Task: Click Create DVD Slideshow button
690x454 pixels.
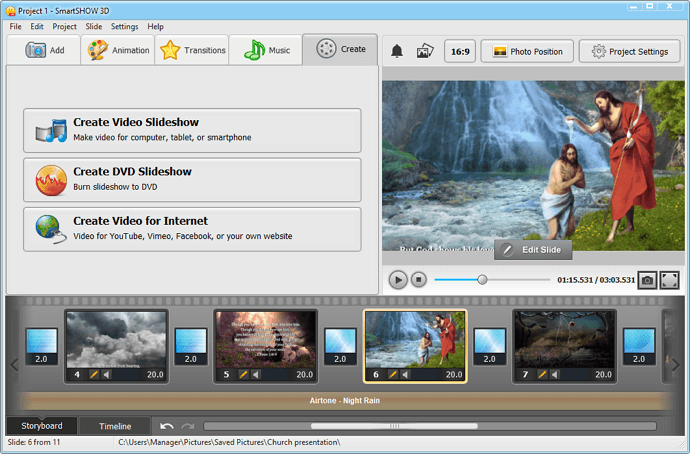Action: [192, 180]
